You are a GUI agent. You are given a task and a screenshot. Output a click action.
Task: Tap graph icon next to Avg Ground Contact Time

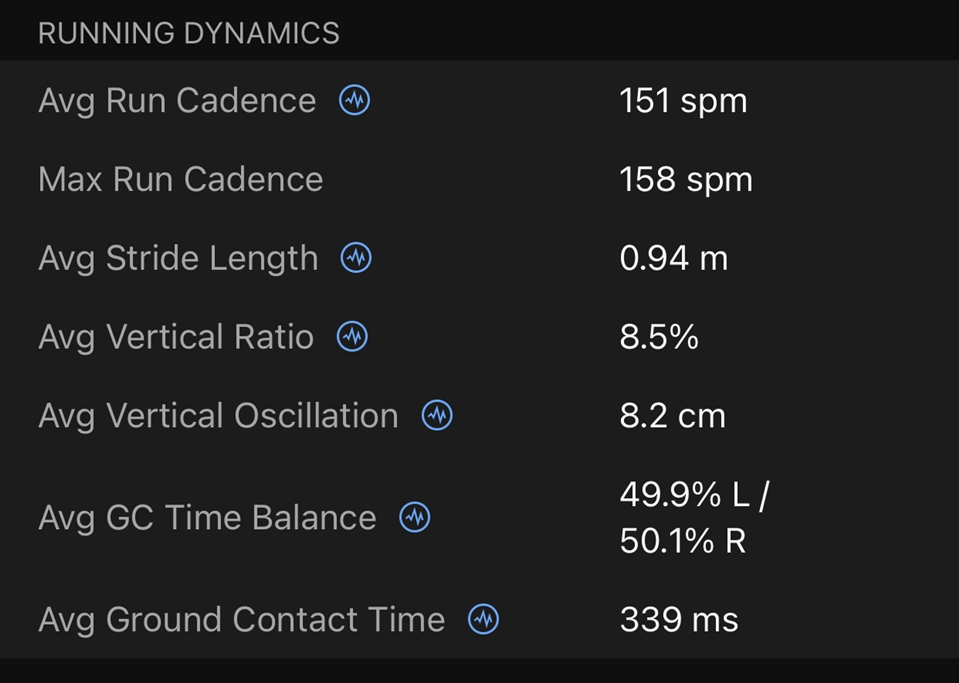click(x=483, y=619)
